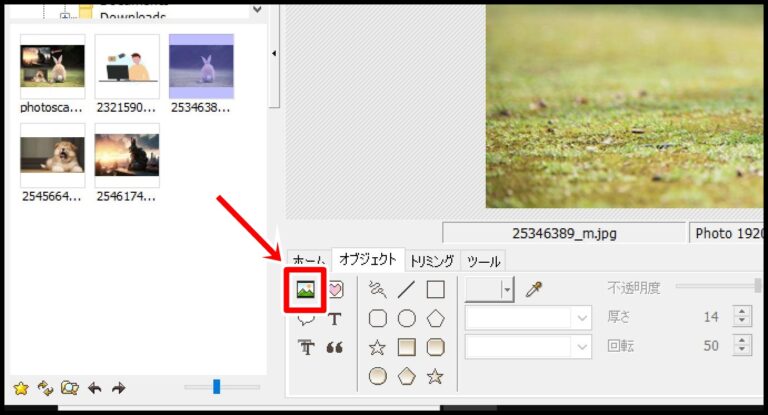Increase the 厚さ thickness value
This screenshot has width=768, height=415.
coord(742,312)
